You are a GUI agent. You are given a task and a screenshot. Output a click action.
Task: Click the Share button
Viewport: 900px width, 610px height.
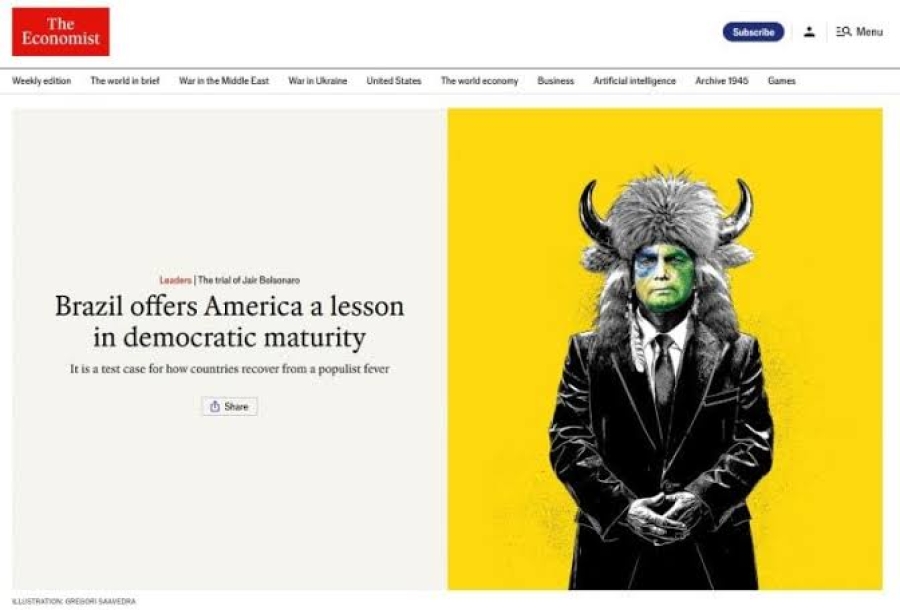coord(230,406)
